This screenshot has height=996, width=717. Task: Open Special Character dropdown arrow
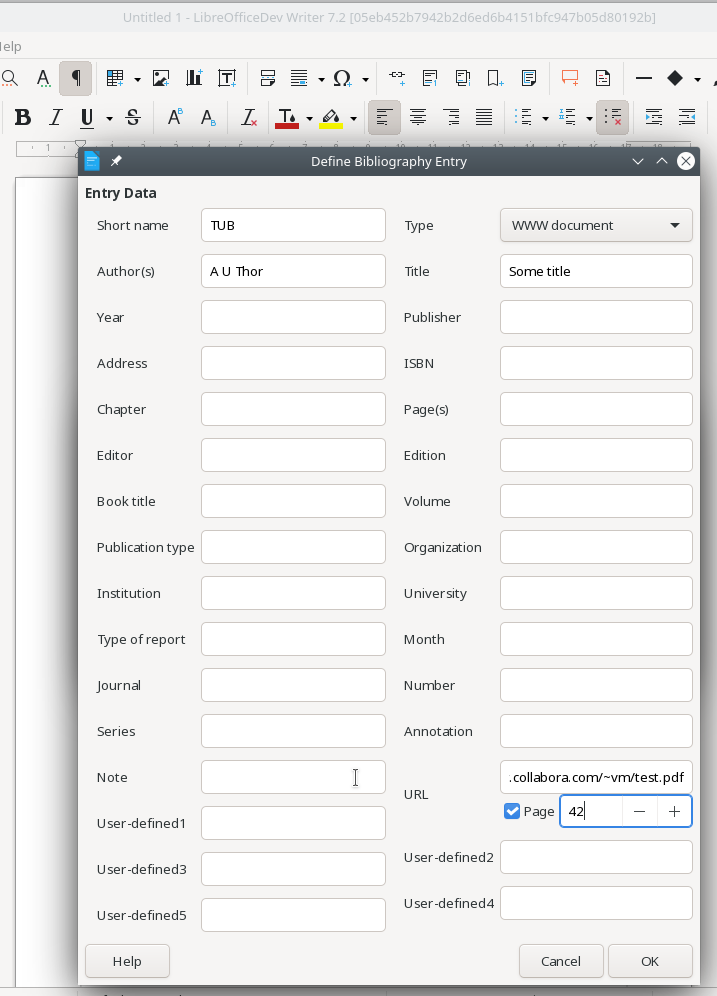click(365, 79)
